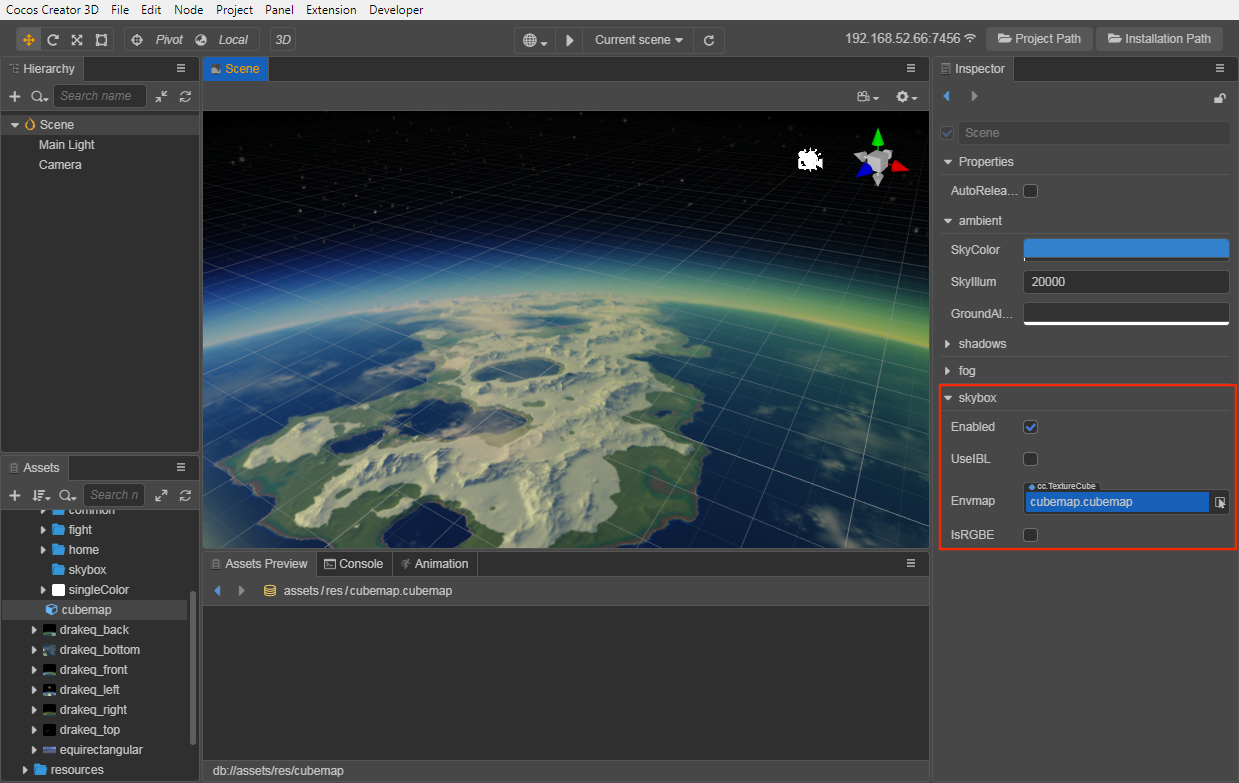
Task: Expand the home folder
Action: pyautogui.click(x=43, y=550)
